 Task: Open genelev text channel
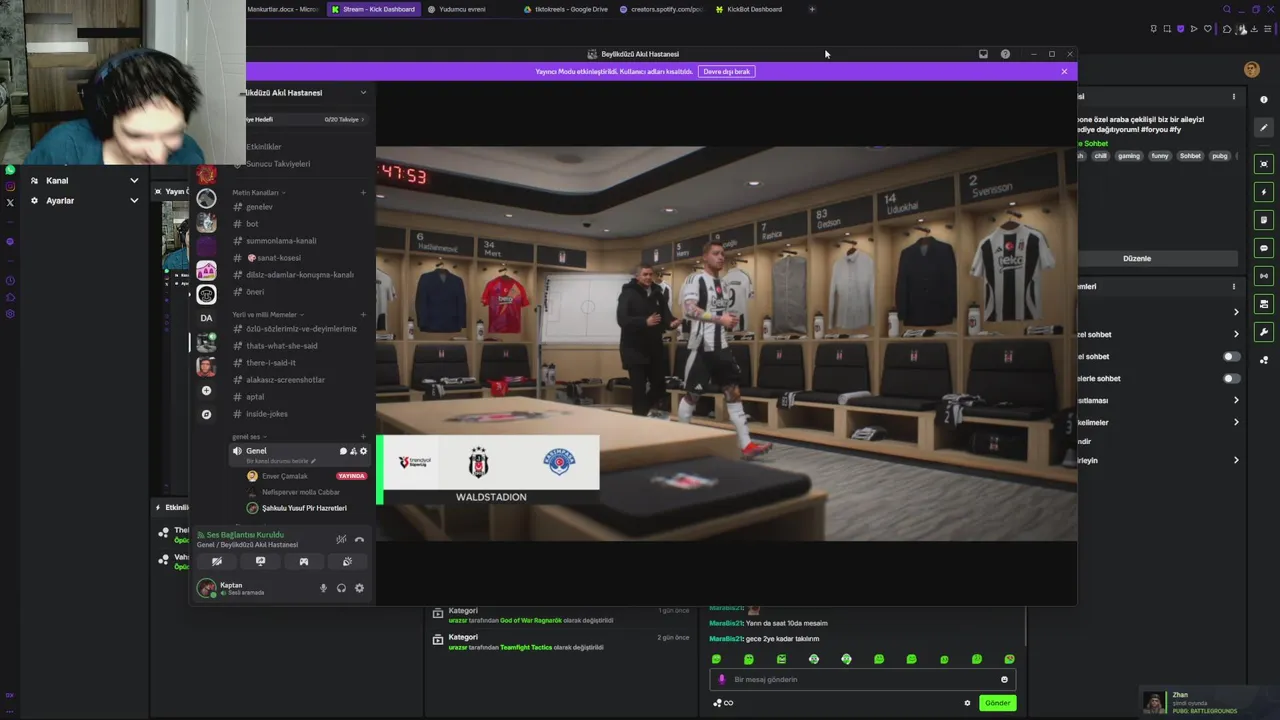point(259,207)
